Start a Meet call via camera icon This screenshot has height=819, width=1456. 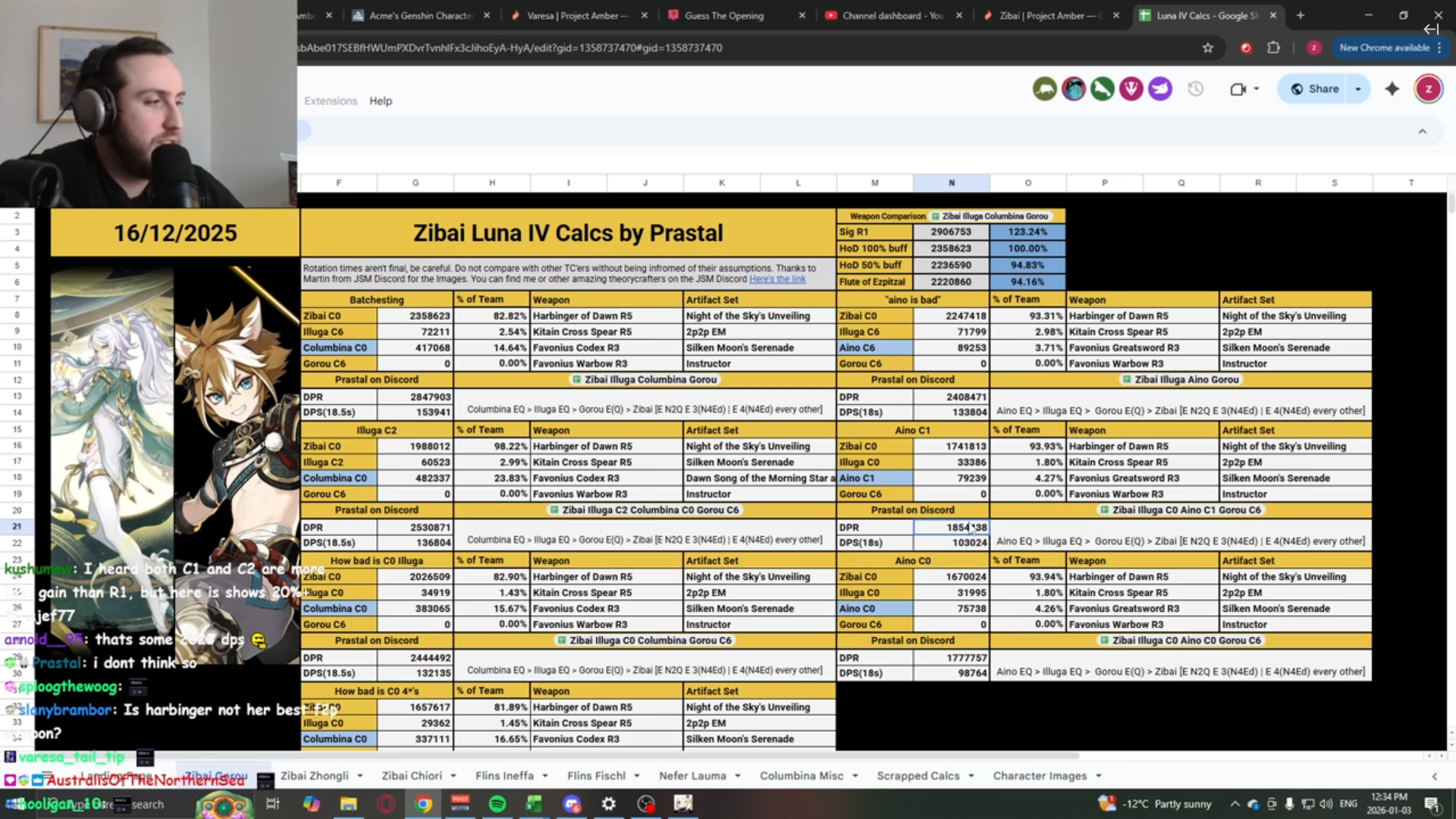tap(1238, 89)
